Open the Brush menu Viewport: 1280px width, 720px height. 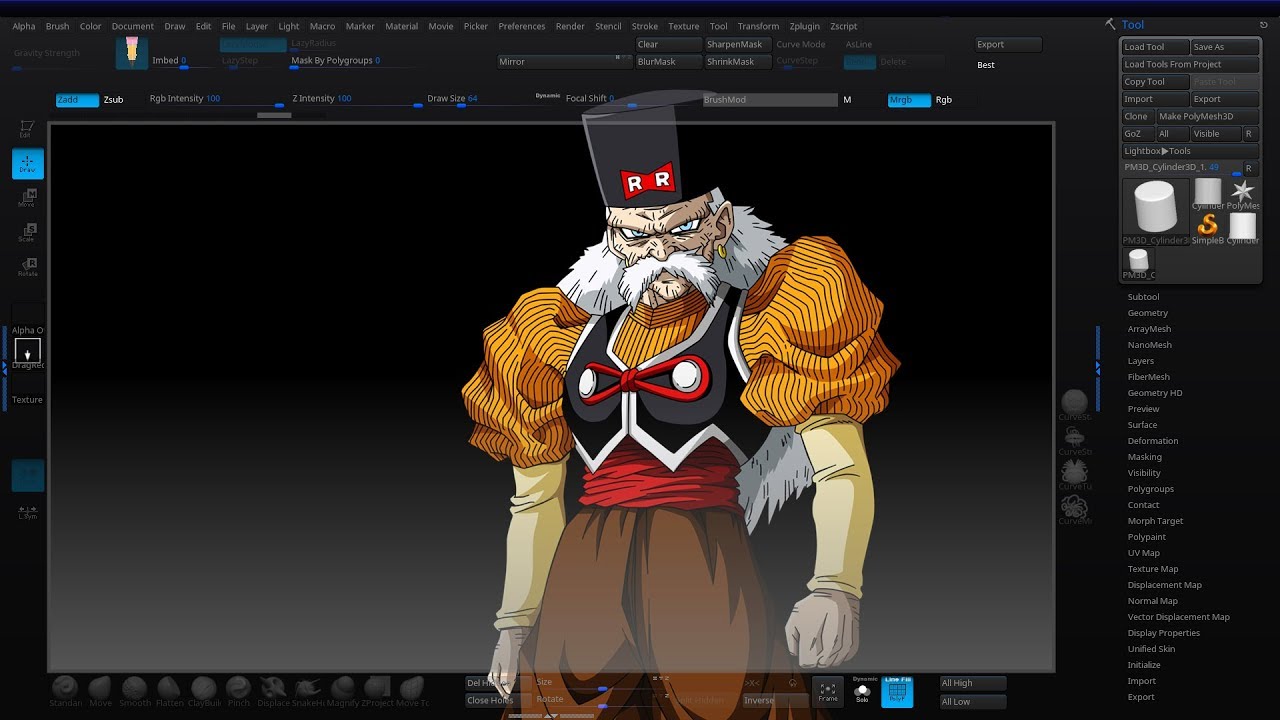click(x=57, y=26)
